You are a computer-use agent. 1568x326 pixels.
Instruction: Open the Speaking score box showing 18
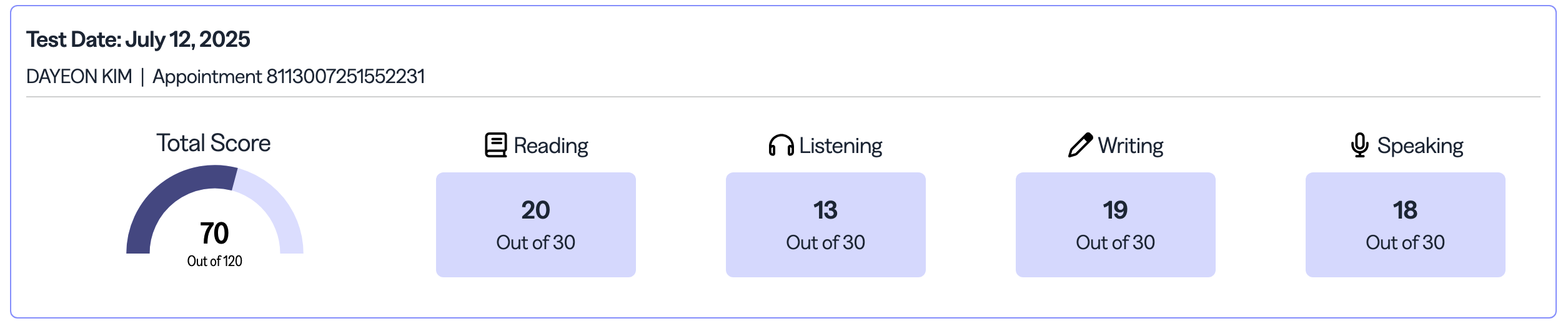coord(1405,225)
